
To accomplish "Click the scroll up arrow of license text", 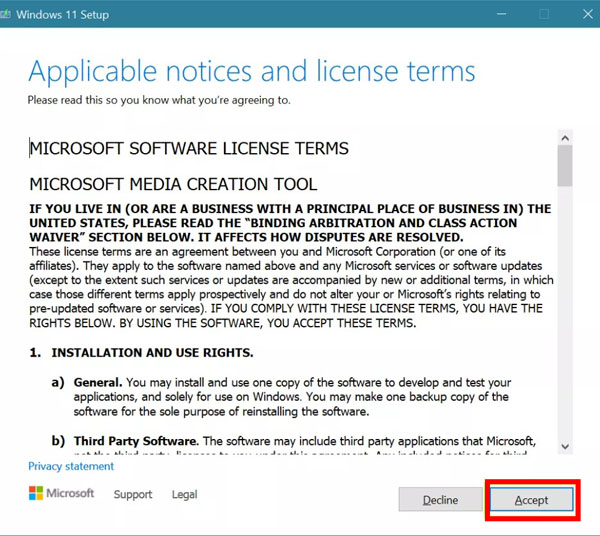I will (x=565, y=138).
